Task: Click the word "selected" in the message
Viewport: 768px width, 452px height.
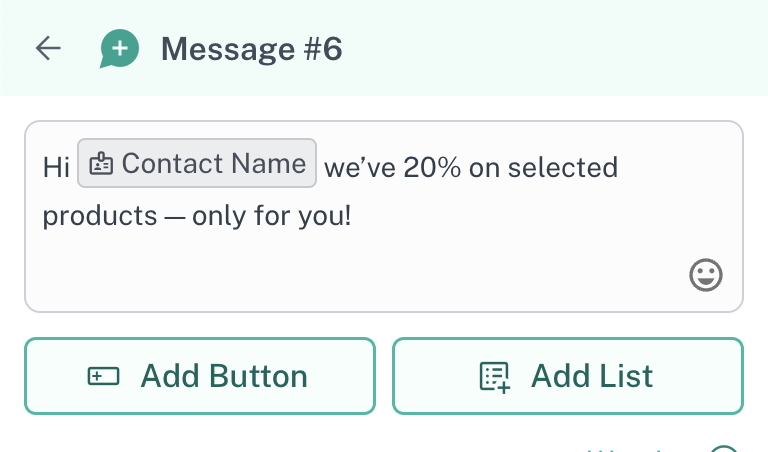Action: (562, 167)
